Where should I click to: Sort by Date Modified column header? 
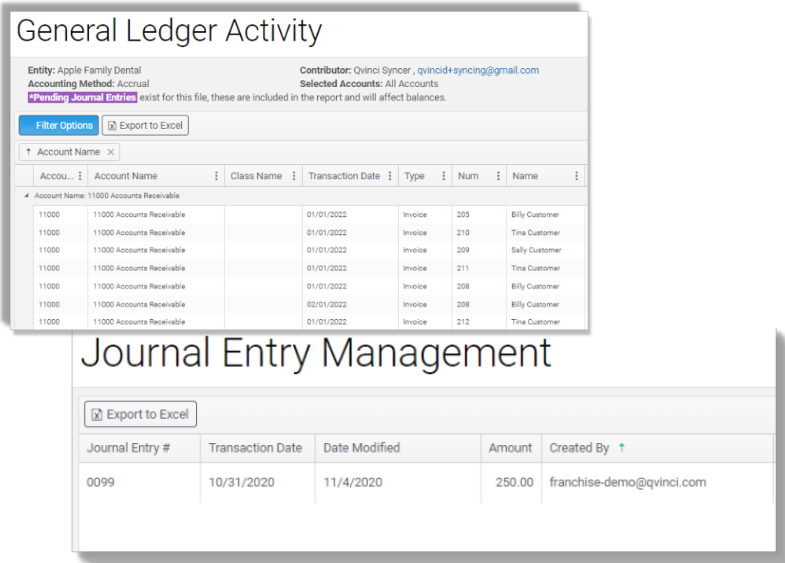point(361,448)
